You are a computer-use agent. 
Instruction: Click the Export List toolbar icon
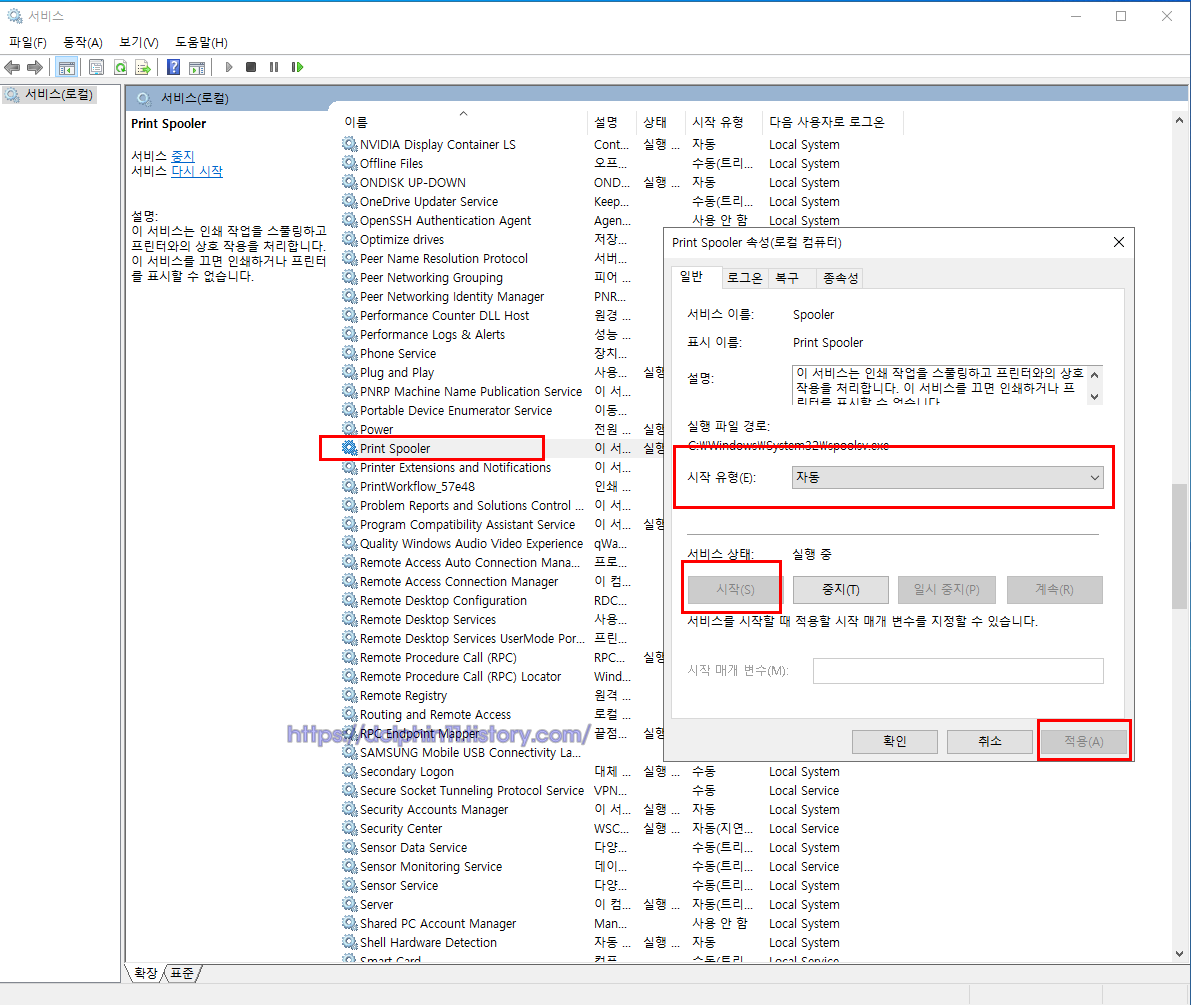(x=143, y=68)
